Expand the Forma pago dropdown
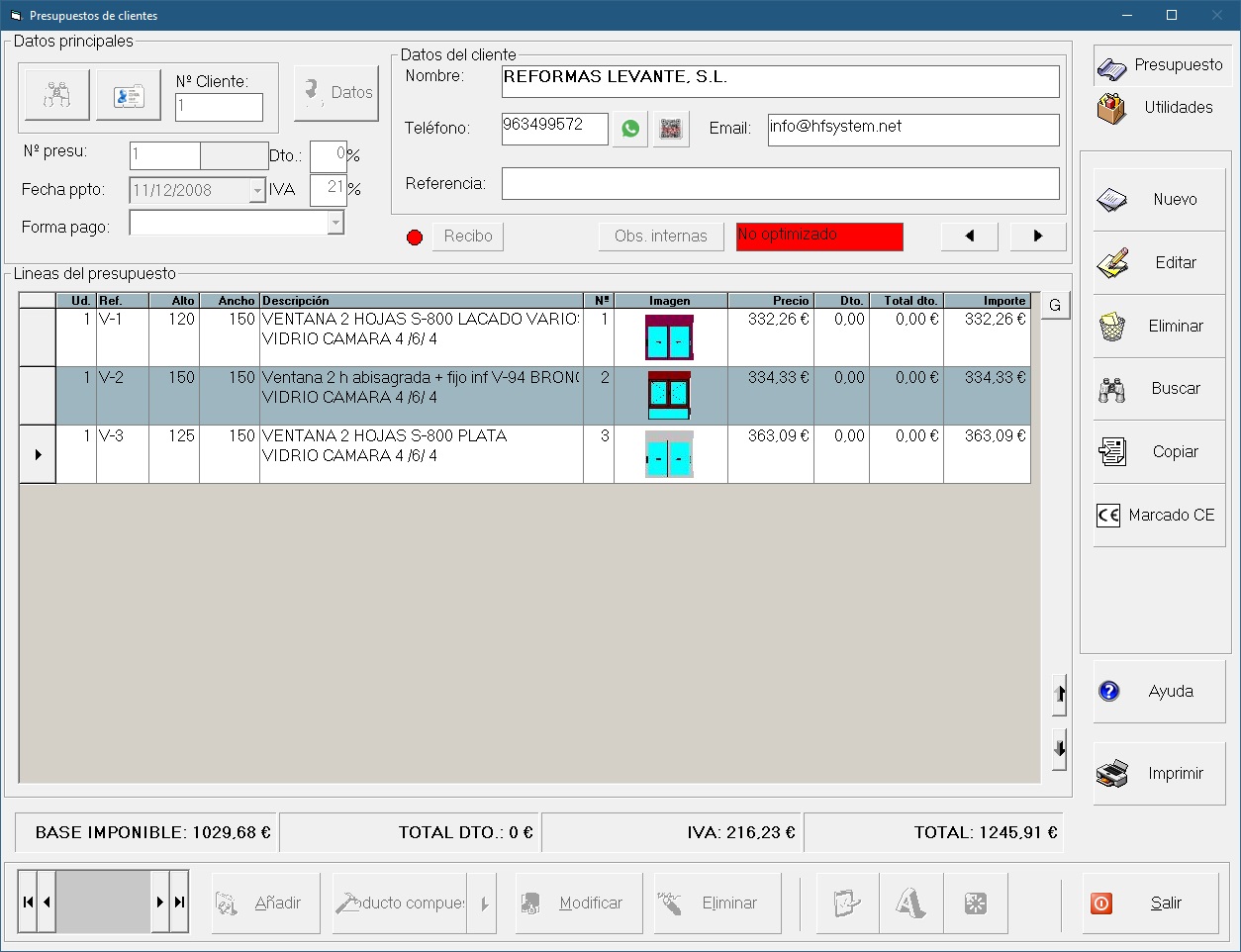 (335, 224)
